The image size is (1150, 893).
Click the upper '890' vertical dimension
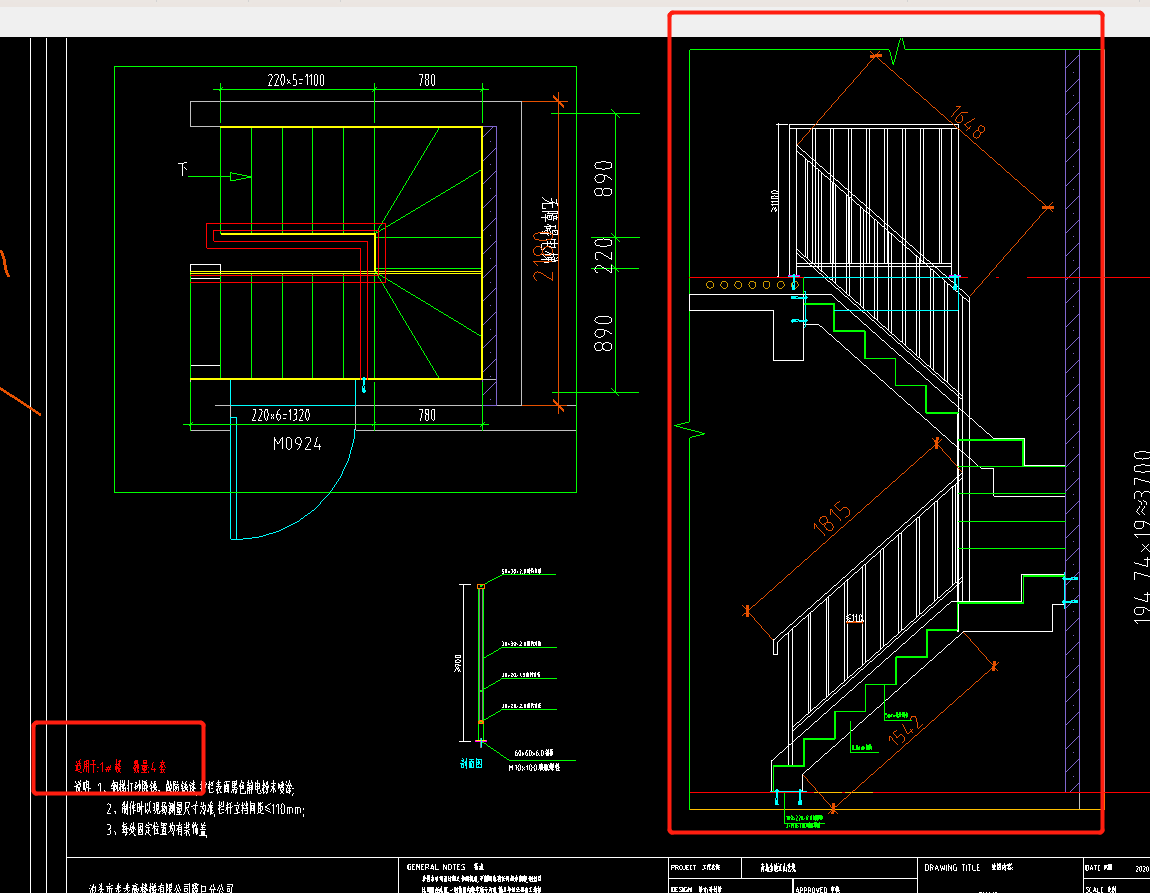603,179
